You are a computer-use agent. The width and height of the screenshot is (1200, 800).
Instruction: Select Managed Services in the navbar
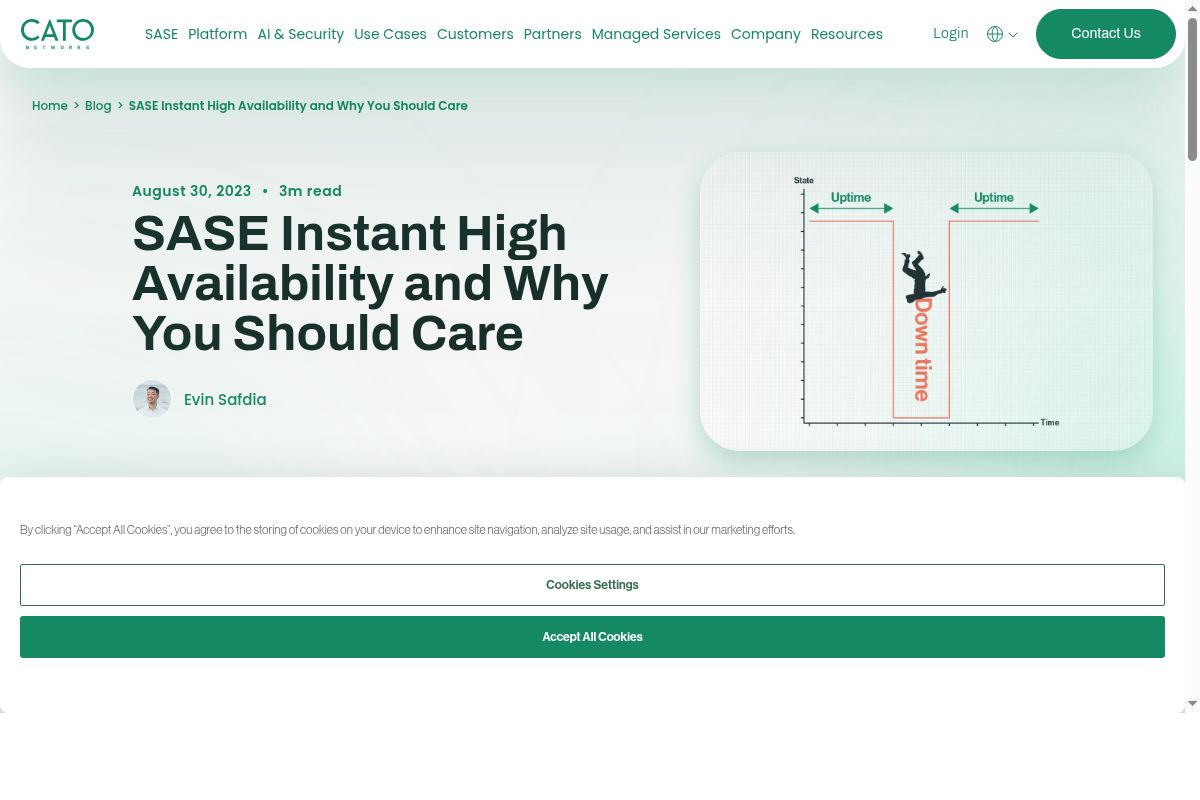pos(656,34)
